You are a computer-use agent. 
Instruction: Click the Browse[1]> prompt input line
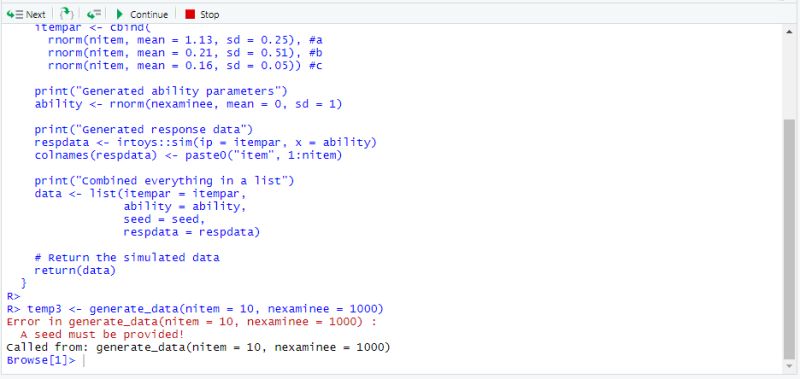pyautogui.click(x=46, y=360)
